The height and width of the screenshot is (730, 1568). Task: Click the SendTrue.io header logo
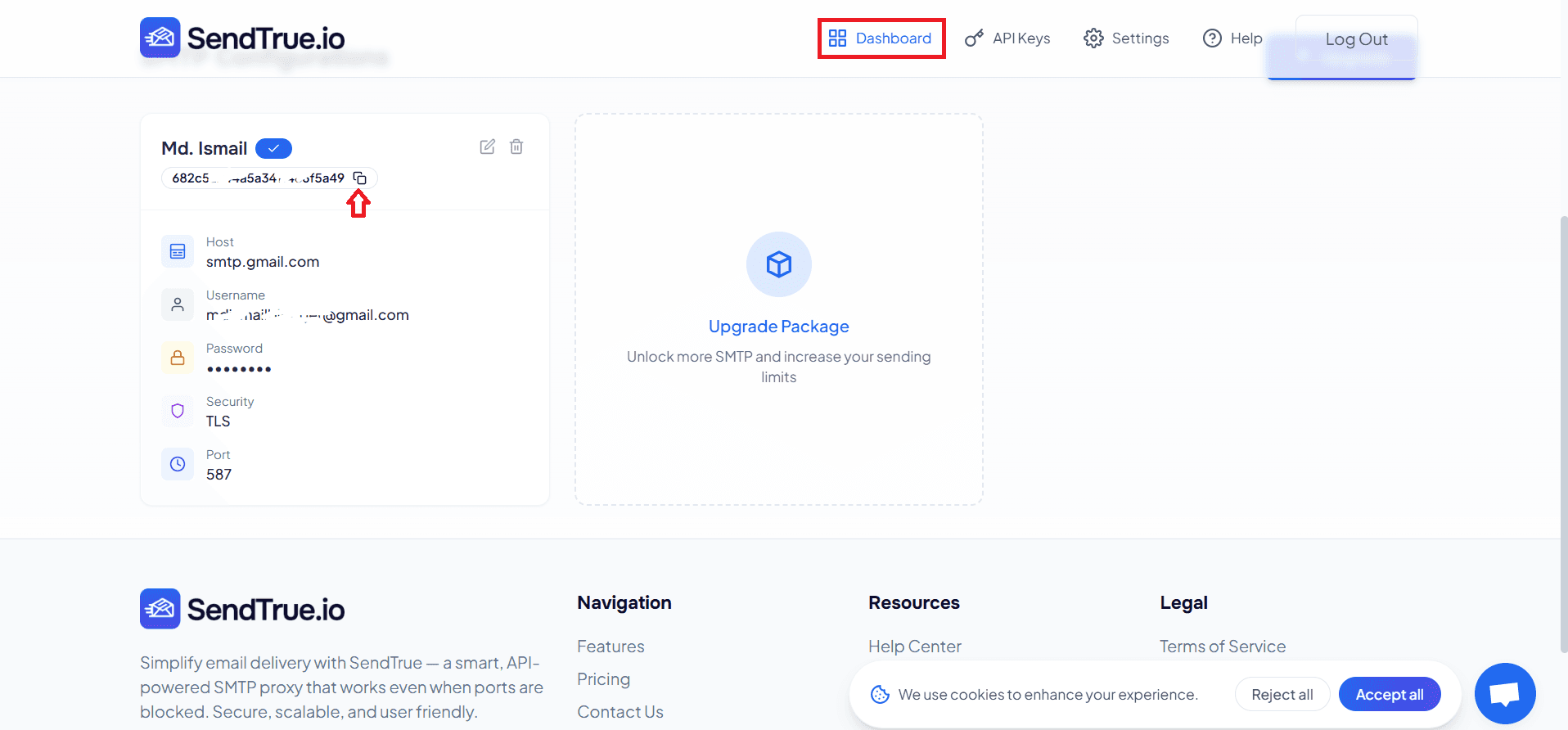(242, 38)
